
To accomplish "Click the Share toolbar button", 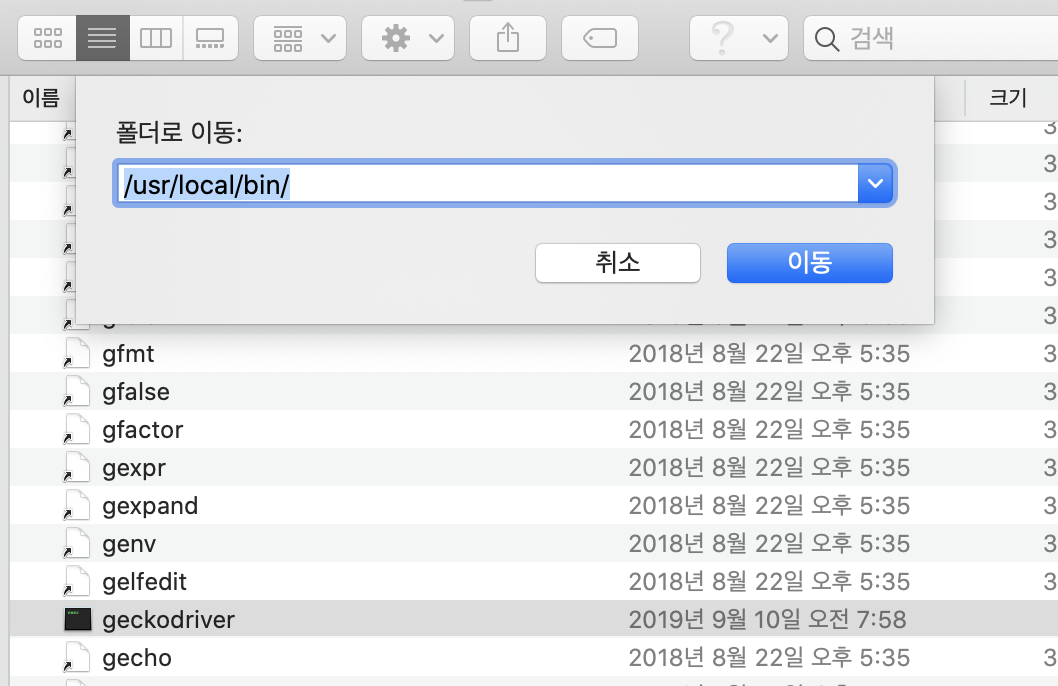I will coord(507,38).
